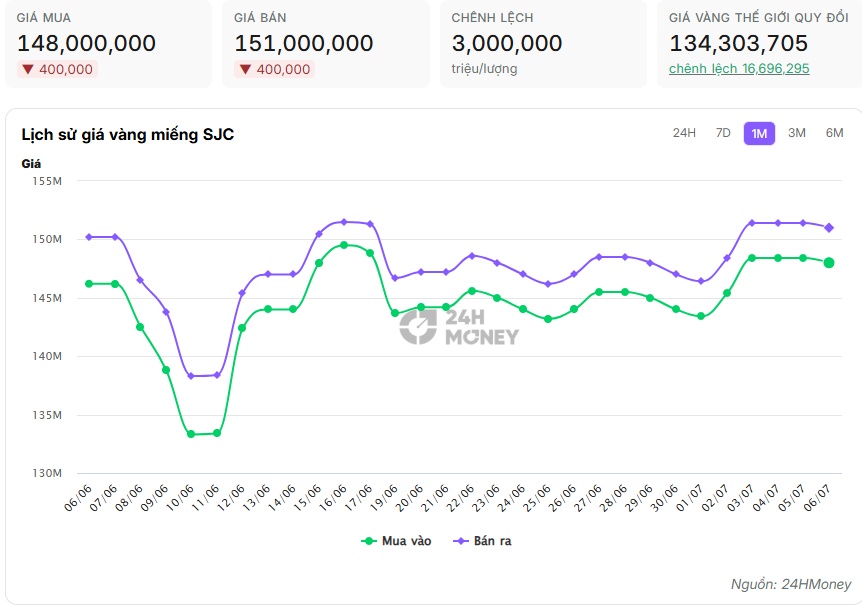Click the red 400,000 change under GIÁ MUA
Screen dimensions: 862x606
(x=57, y=69)
